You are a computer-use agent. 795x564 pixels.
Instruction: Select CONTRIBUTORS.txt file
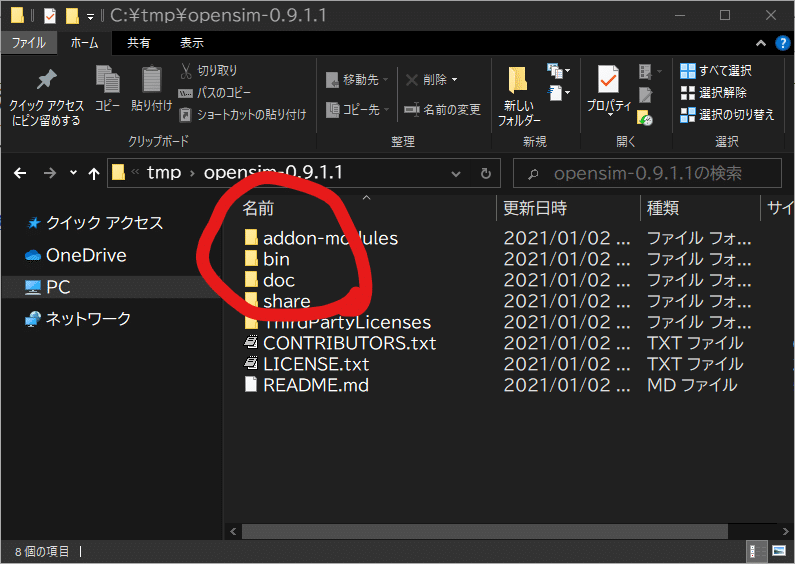click(x=340, y=343)
